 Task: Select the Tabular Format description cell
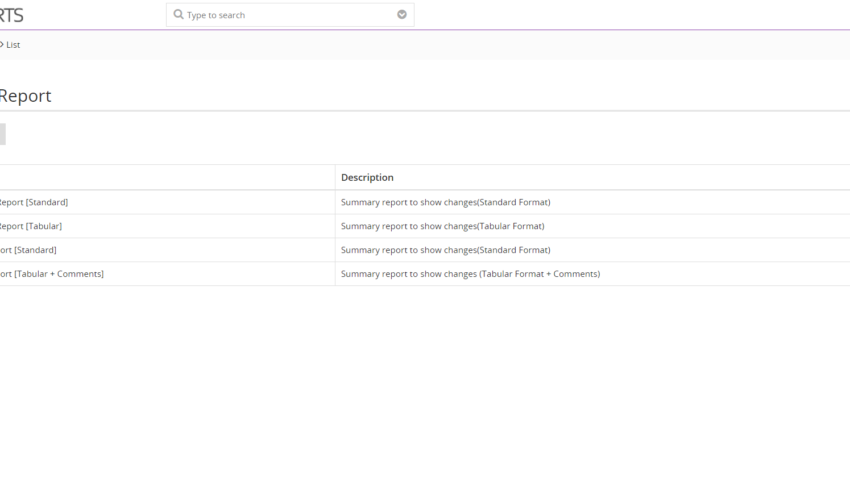point(442,226)
